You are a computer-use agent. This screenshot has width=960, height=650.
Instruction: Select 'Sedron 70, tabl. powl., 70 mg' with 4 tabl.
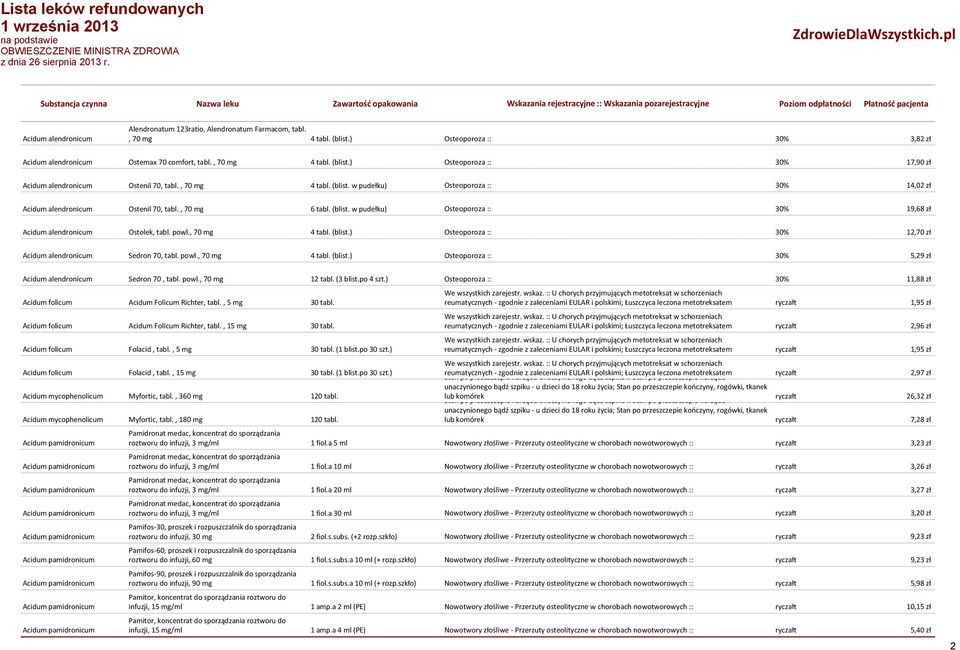(174, 255)
